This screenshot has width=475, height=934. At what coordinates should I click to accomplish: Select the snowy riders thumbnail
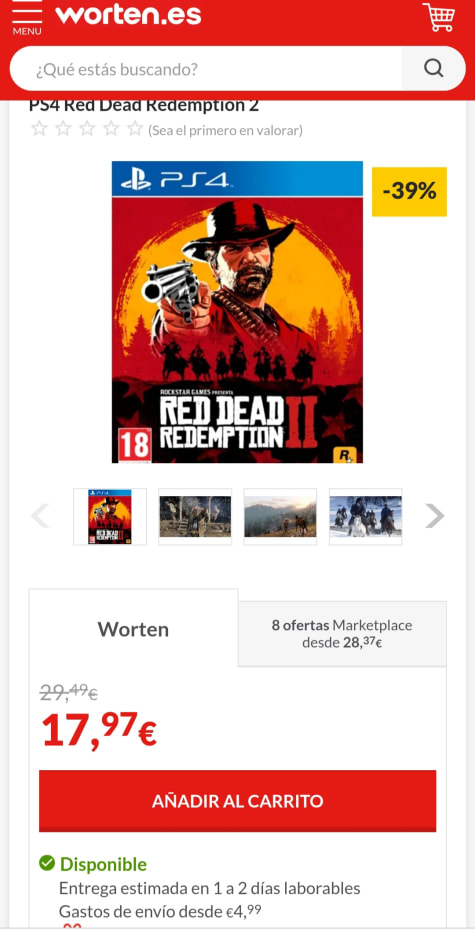point(365,516)
